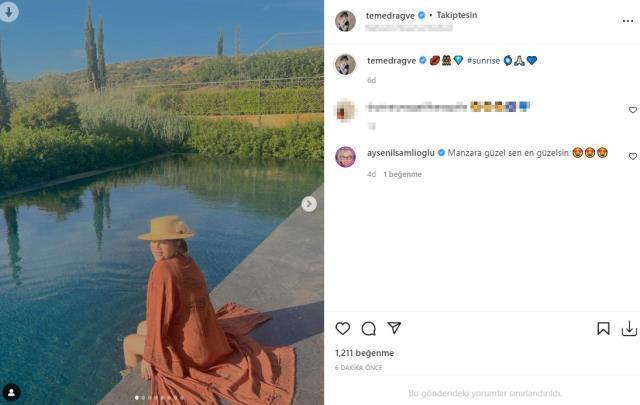Screen dimensions: 640x405
Task: Click the down arrow icon on the photo
Action: 12,12
